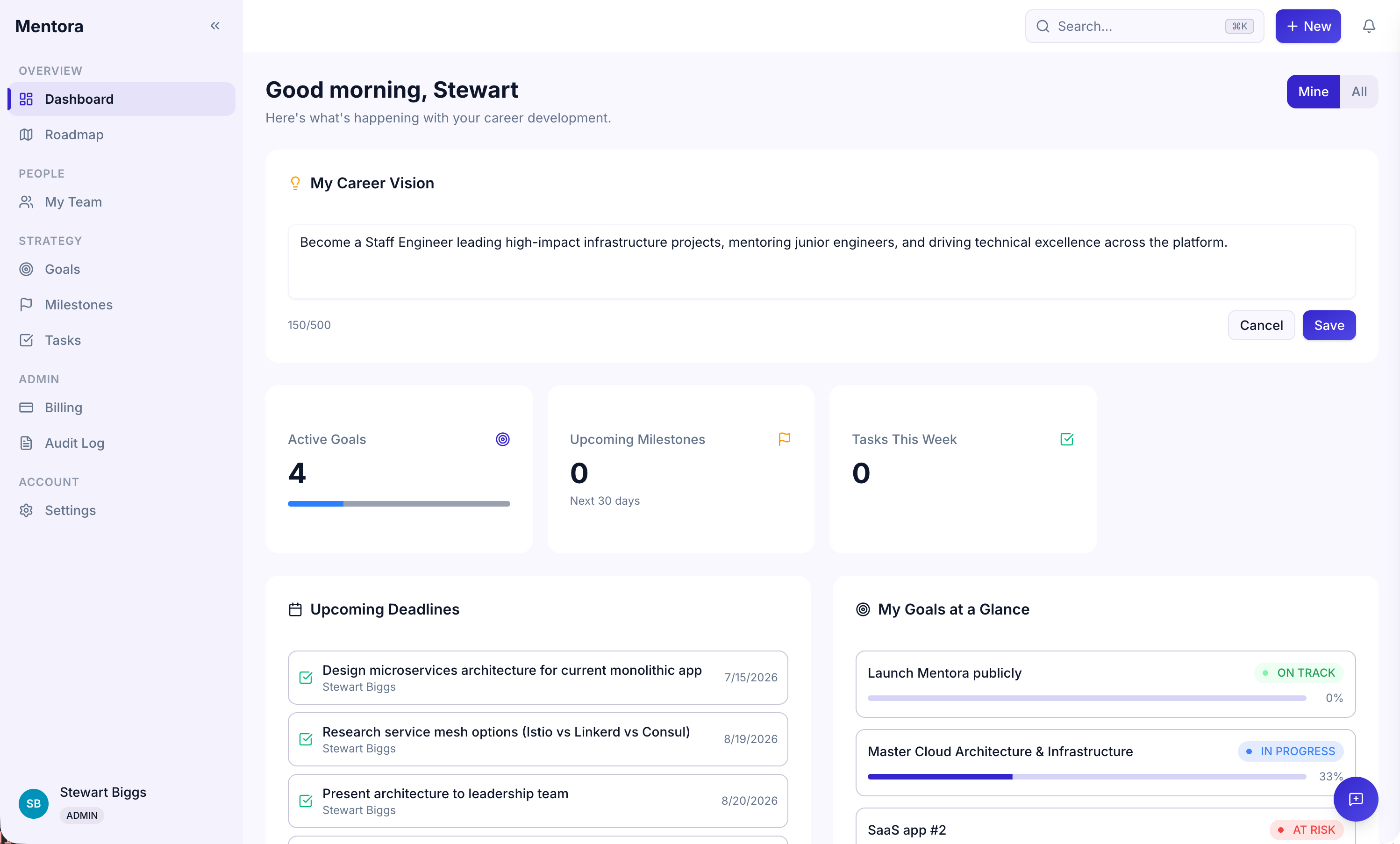
Task: Open Milestones under Strategy
Action: point(121,305)
